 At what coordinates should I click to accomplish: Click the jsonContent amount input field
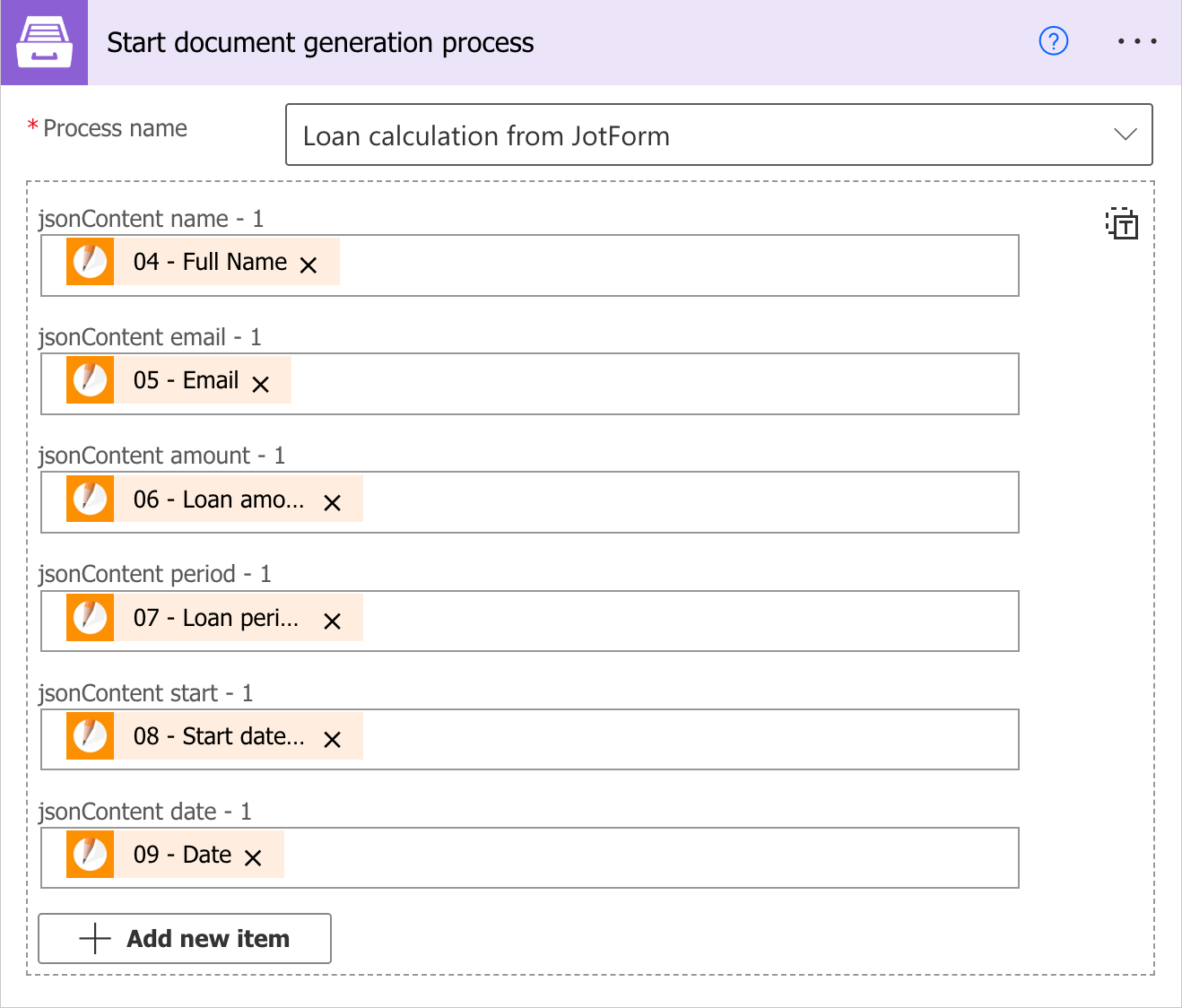click(530, 502)
